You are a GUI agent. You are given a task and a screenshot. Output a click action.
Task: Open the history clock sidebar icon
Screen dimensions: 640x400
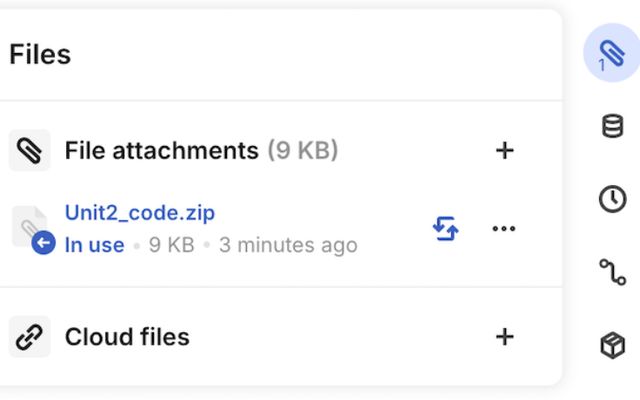click(x=611, y=199)
